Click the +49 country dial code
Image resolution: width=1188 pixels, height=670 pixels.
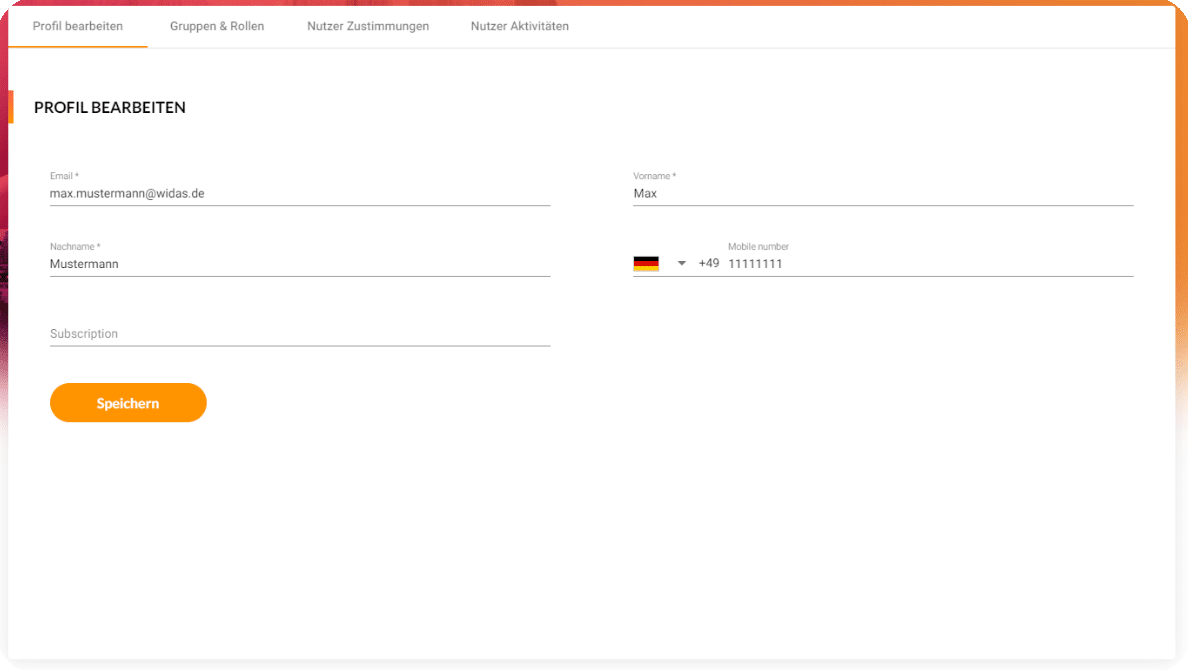click(708, 264)
